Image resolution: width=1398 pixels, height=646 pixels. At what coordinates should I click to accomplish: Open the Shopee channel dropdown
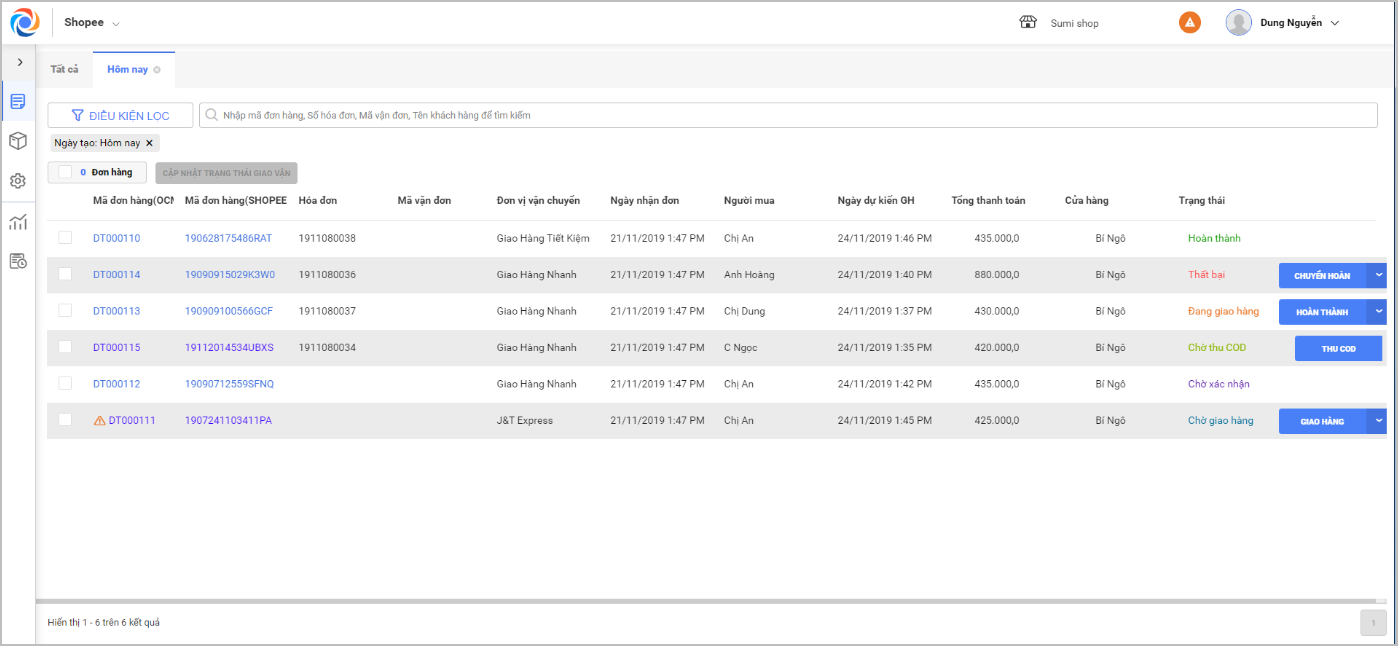point(91,22)
